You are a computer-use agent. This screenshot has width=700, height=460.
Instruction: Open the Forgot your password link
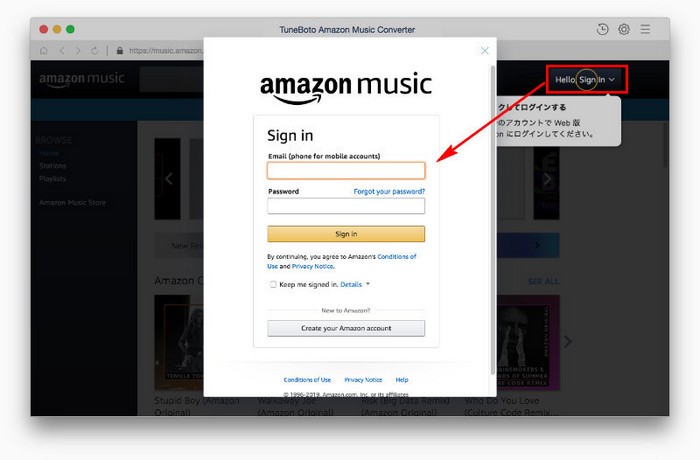pos(389,192)
